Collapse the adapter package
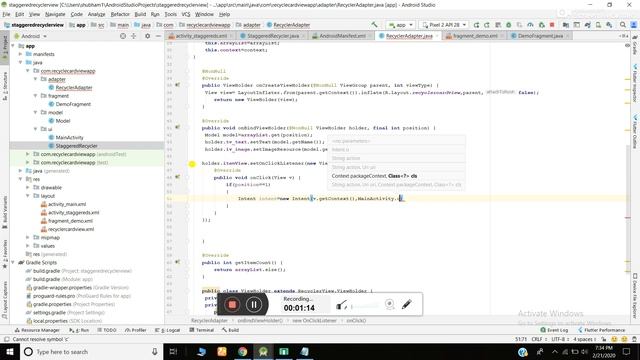Image resolution: width=640 pixels, height=360 pixels. click(x=35, y=79)
